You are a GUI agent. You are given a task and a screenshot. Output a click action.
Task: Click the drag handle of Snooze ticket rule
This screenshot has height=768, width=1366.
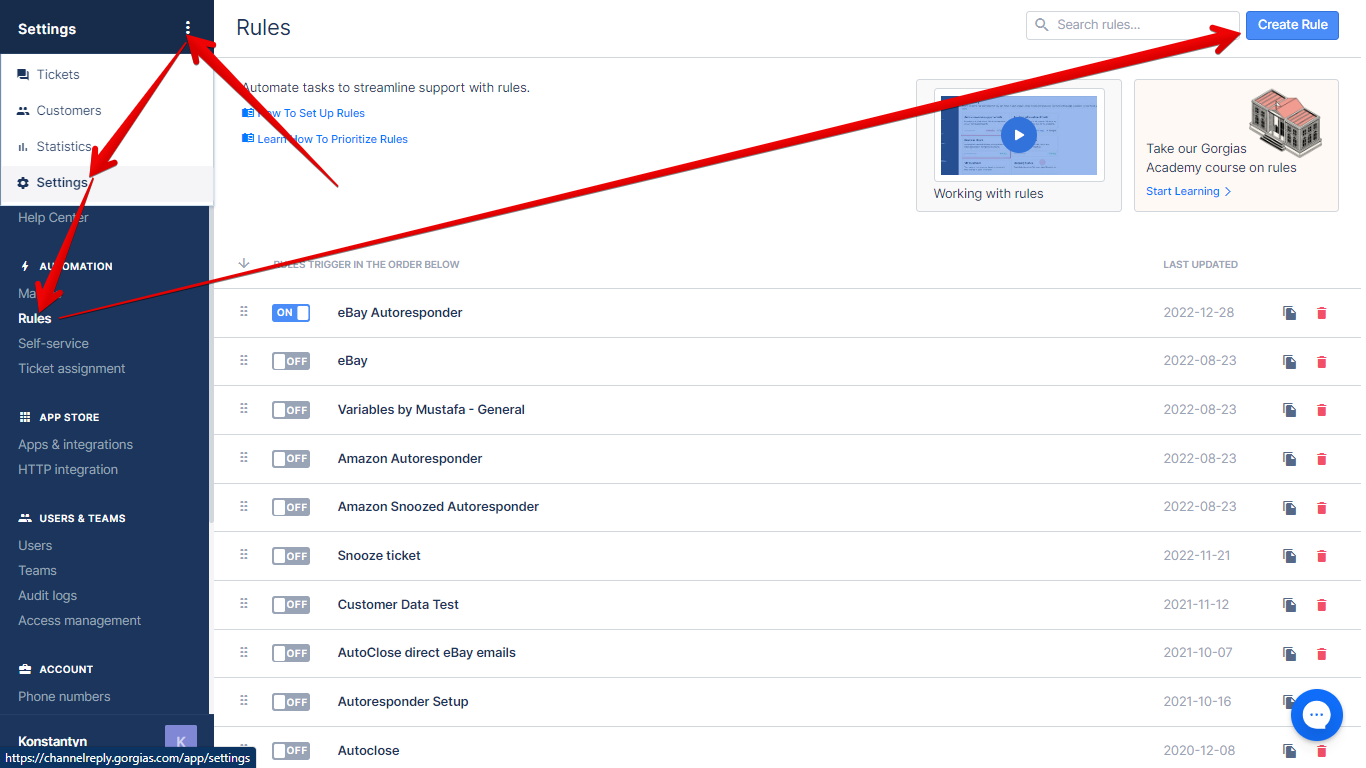click(244, 555)
